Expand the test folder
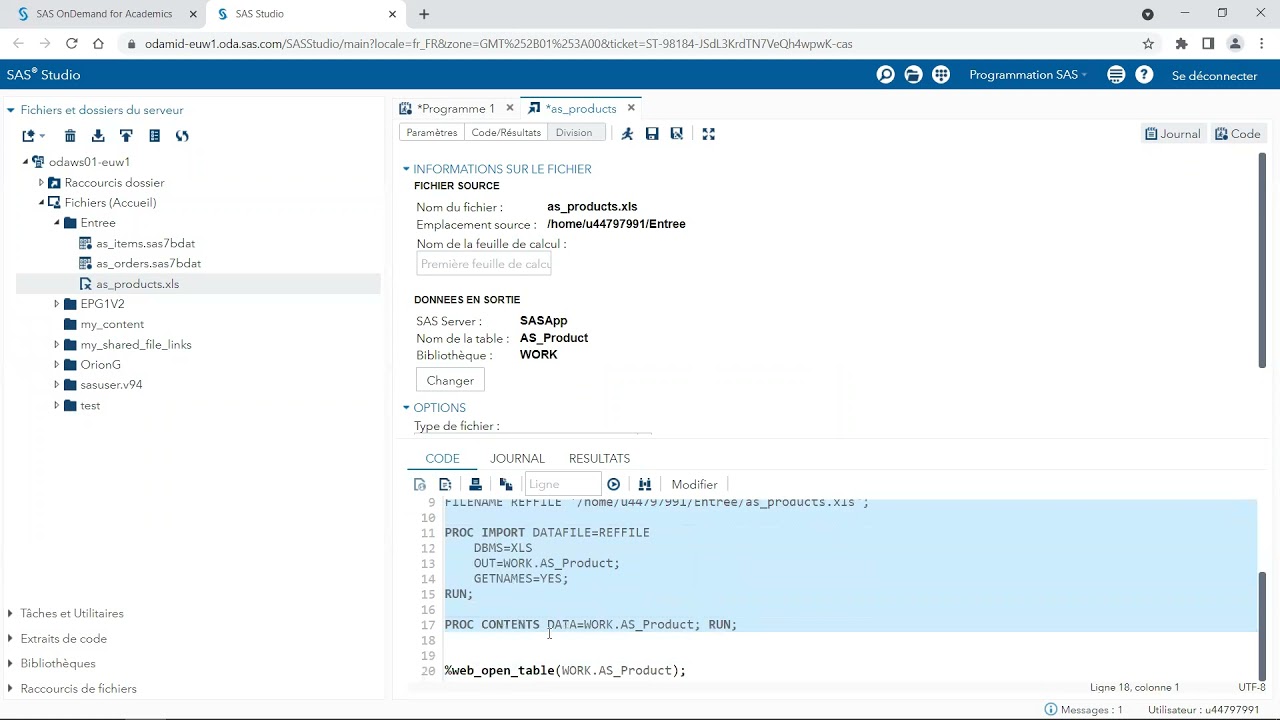The image size is (1280, 720). click(x=57, y=406)
